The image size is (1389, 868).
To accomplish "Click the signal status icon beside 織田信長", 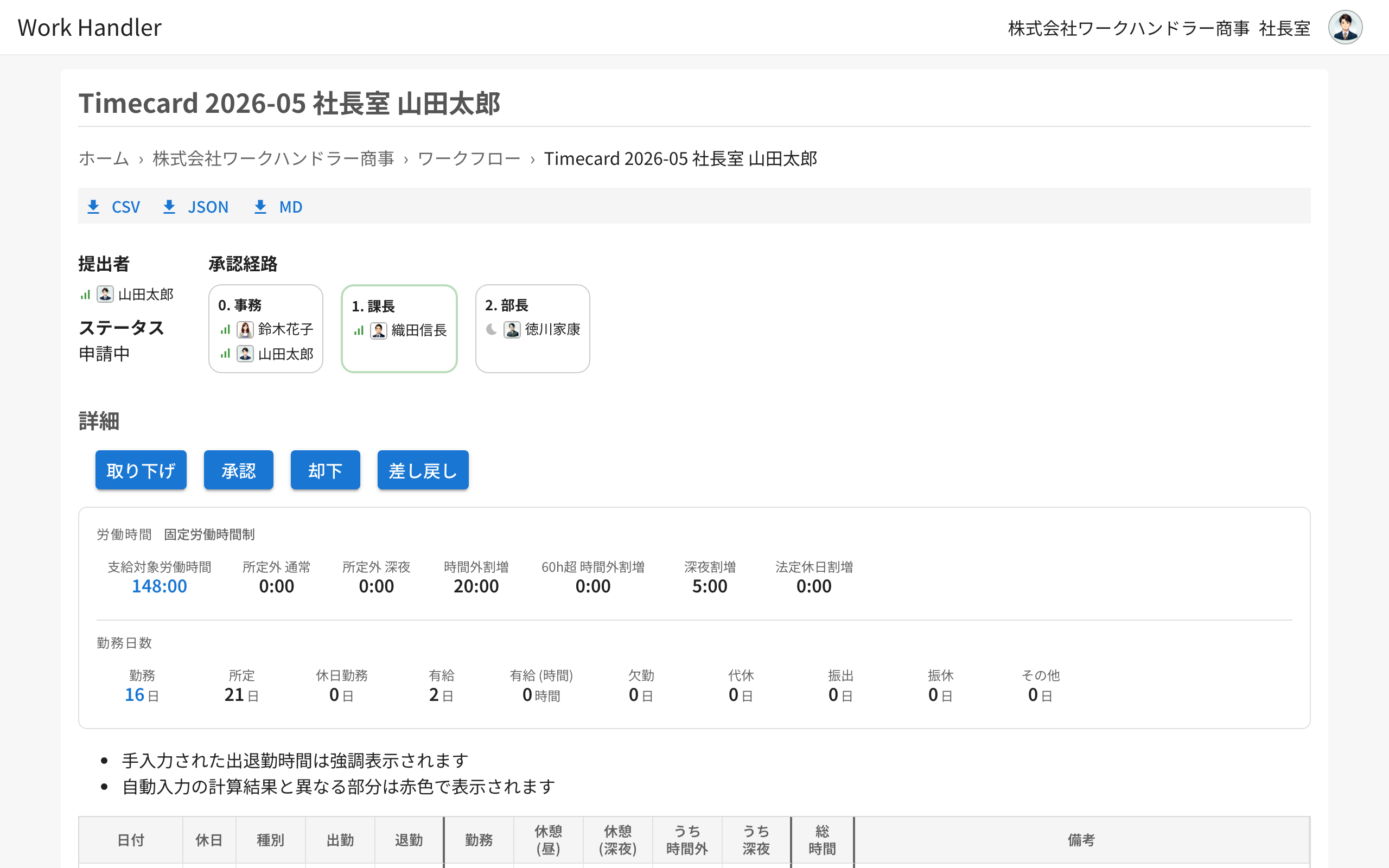I will pyautogui.click(x=359, y=331).
